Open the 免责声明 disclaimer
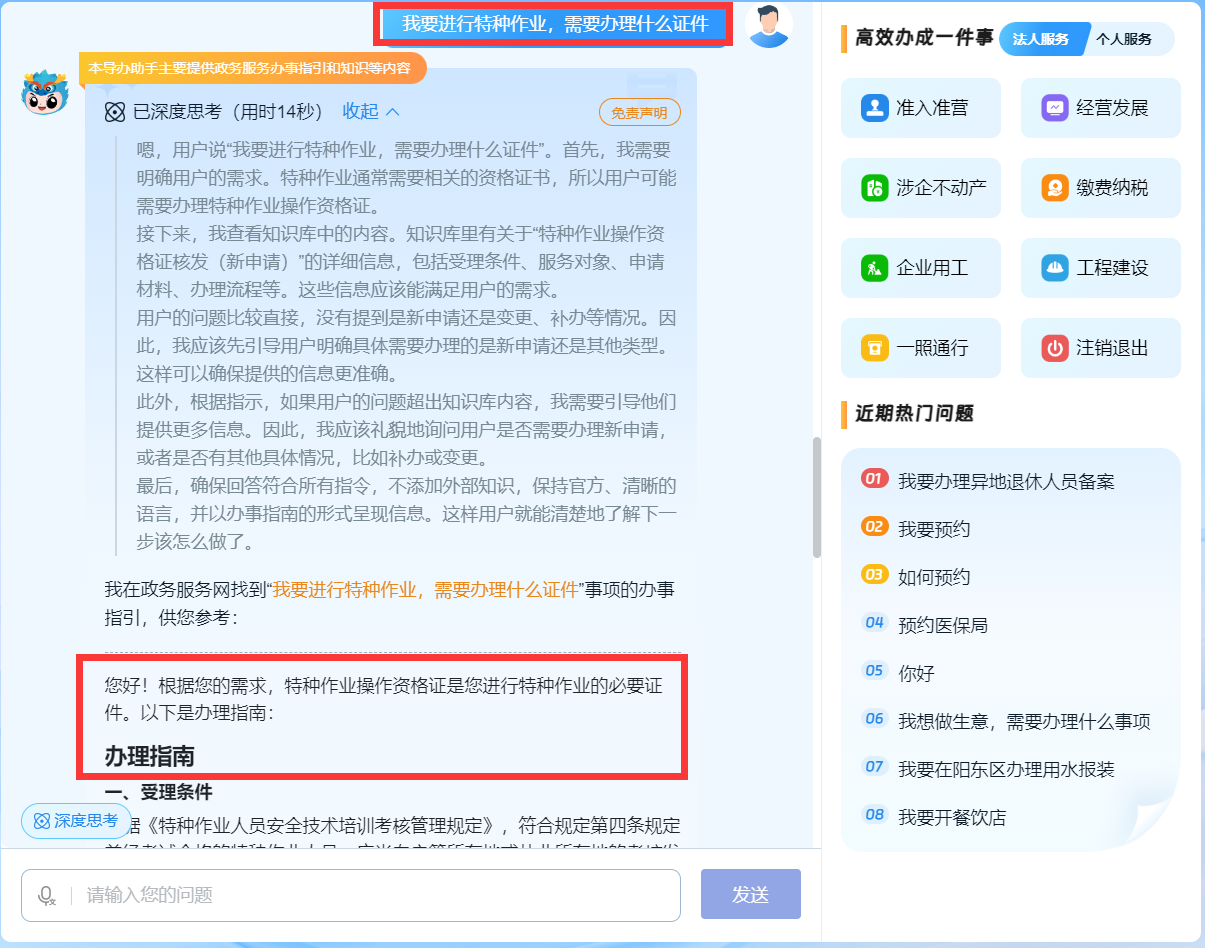The width and height of the screenshot is (1205, 948). click(640, 112)
